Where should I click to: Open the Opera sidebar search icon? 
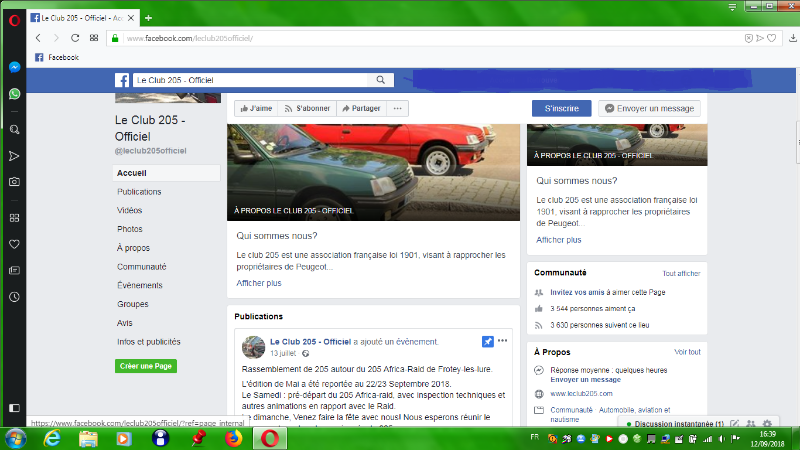14,130
